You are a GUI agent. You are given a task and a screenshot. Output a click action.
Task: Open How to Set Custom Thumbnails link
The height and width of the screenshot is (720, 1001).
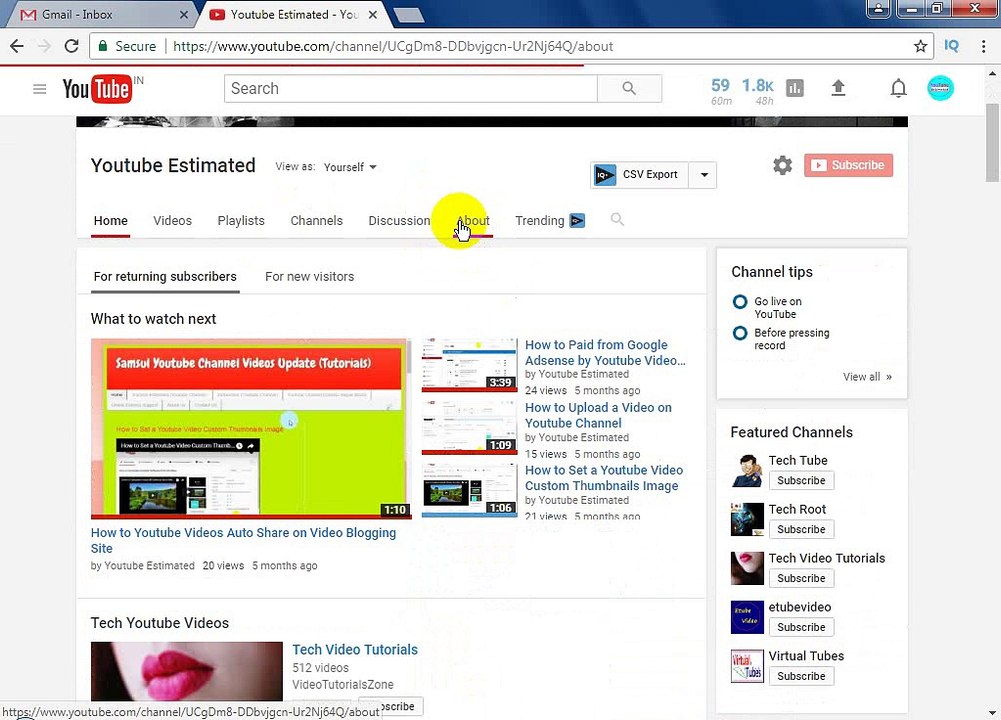pos(604,478)
